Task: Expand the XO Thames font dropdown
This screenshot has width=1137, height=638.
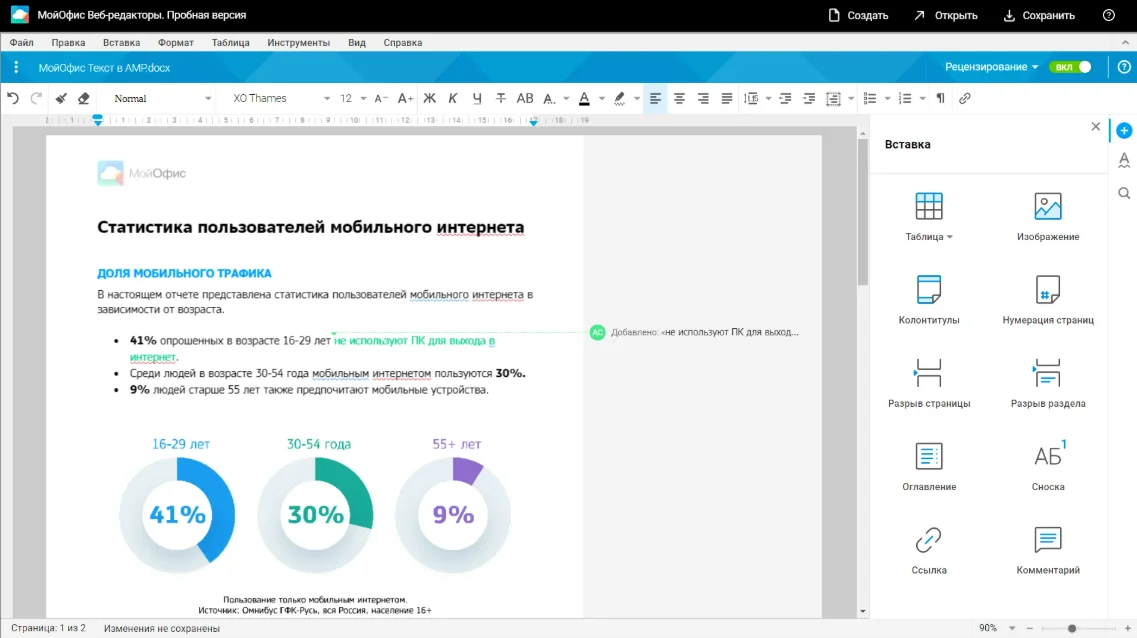Action: point(281,98)
